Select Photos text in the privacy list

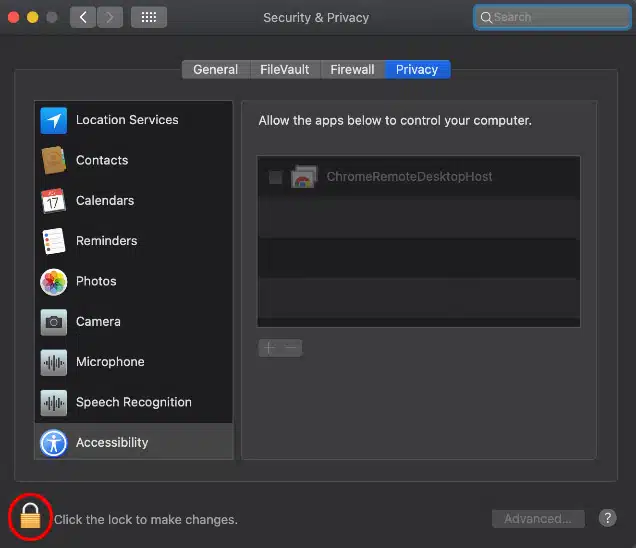coord(96,281)
